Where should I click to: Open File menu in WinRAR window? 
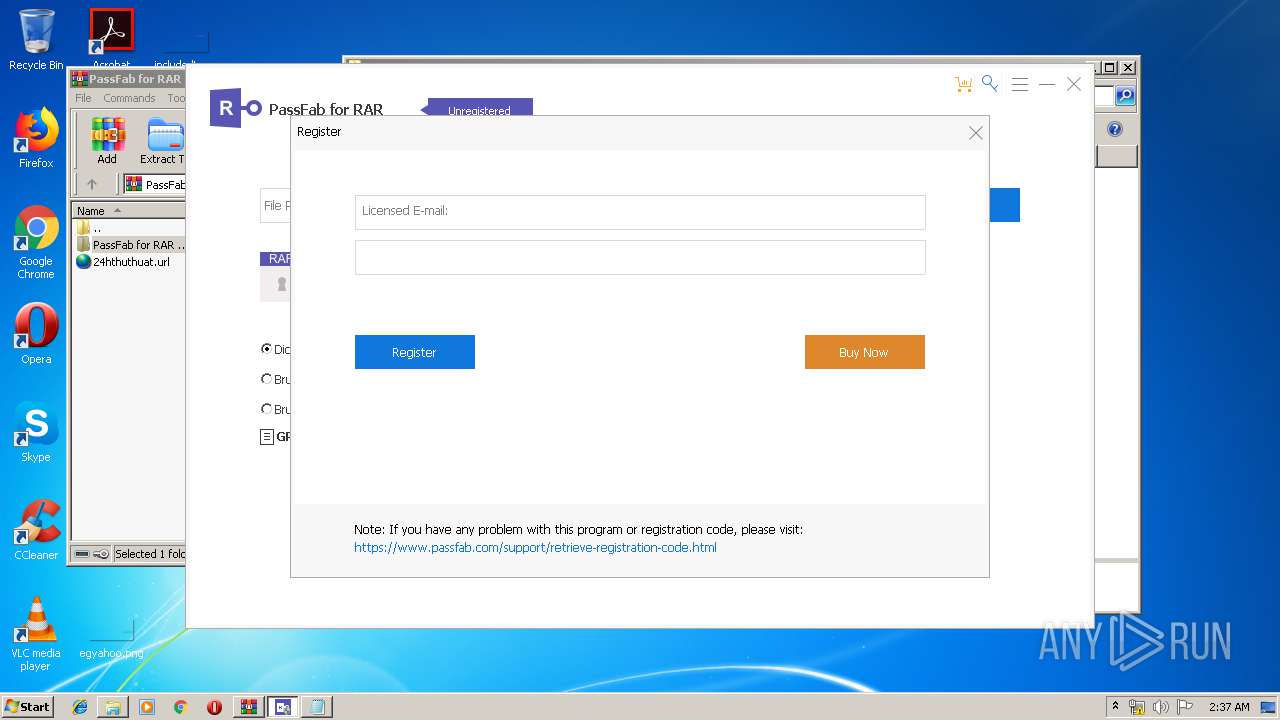tap(83, 98)
